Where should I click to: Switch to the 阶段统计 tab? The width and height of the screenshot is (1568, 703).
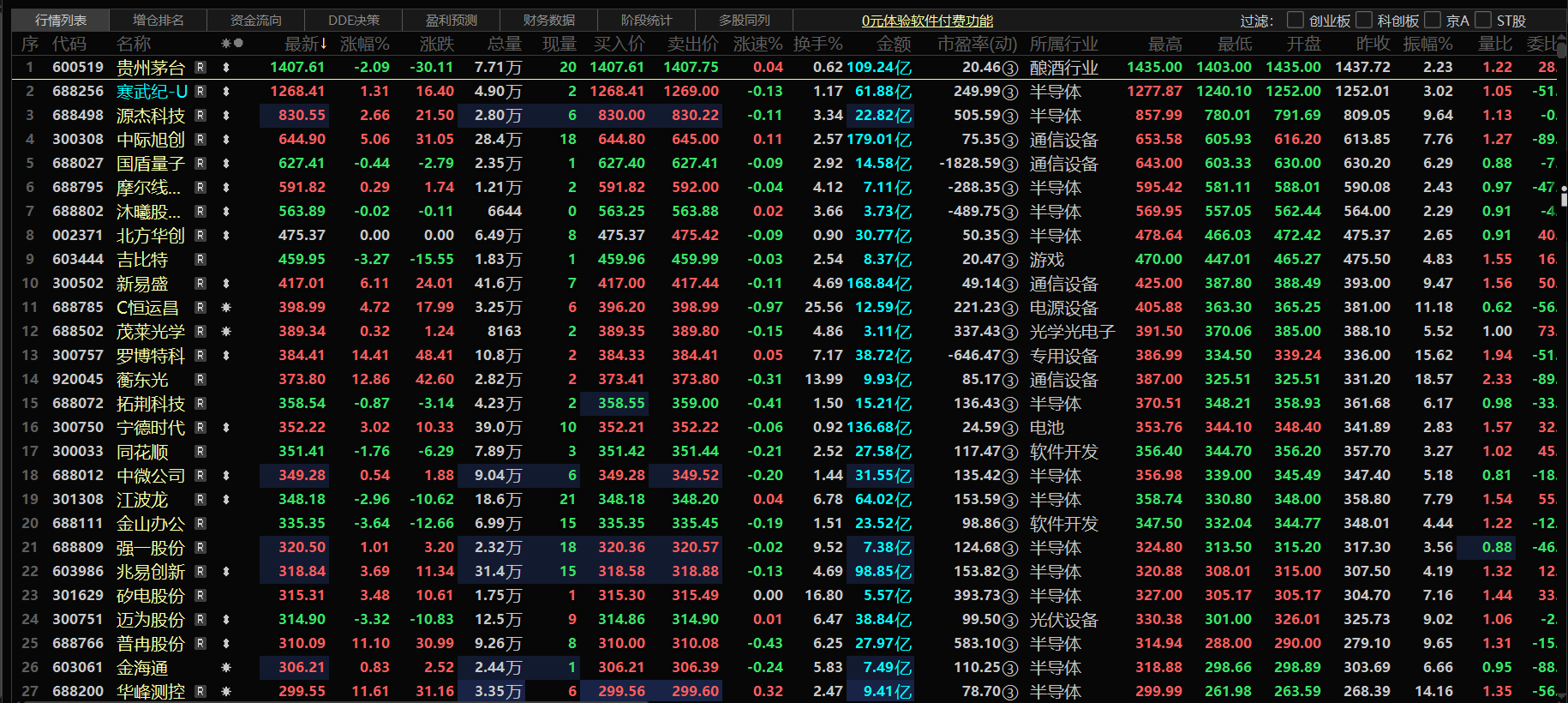pyautogui.click(x=647, y=20)
